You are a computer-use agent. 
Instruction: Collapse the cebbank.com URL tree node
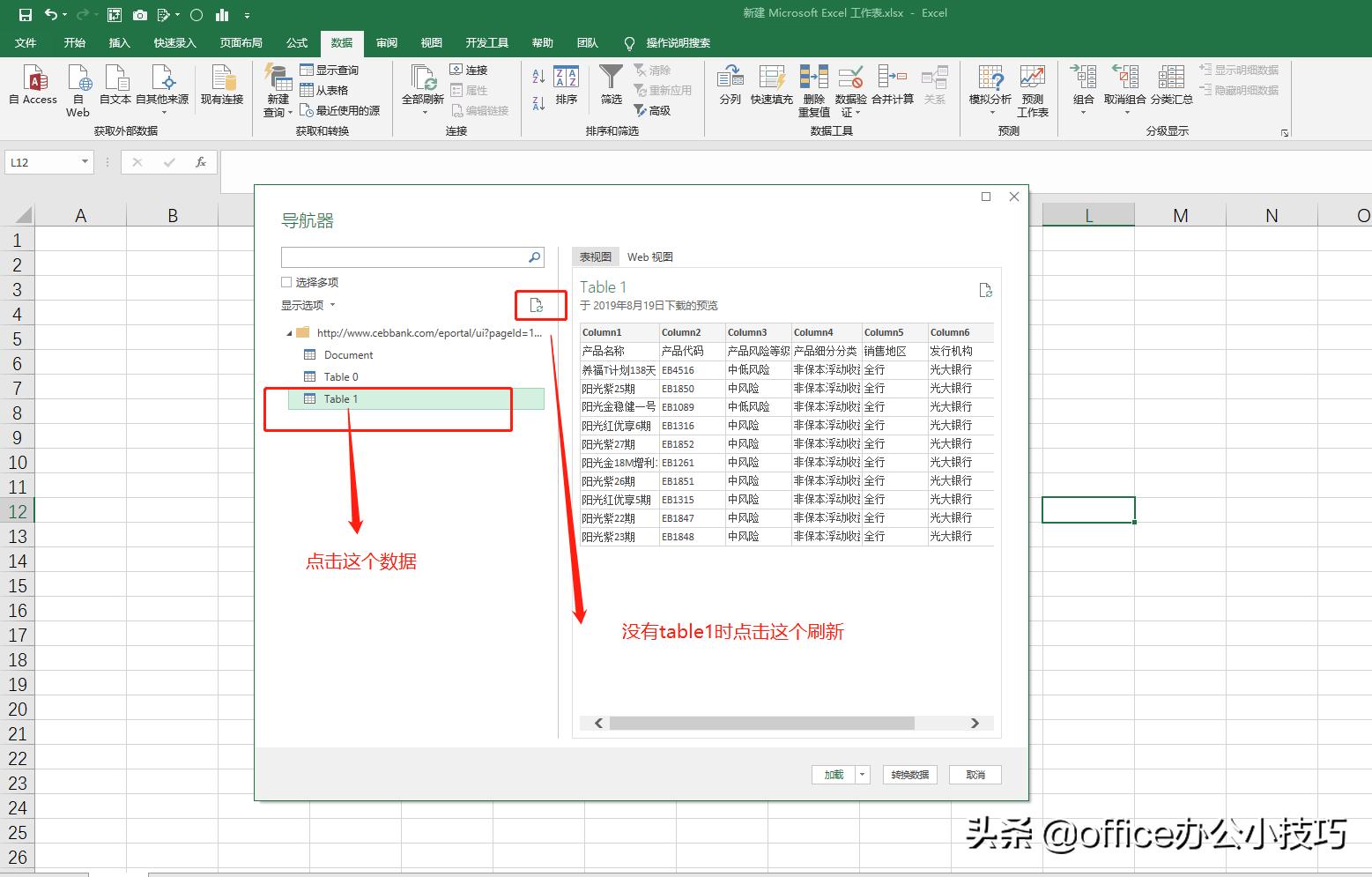point(287,333)
